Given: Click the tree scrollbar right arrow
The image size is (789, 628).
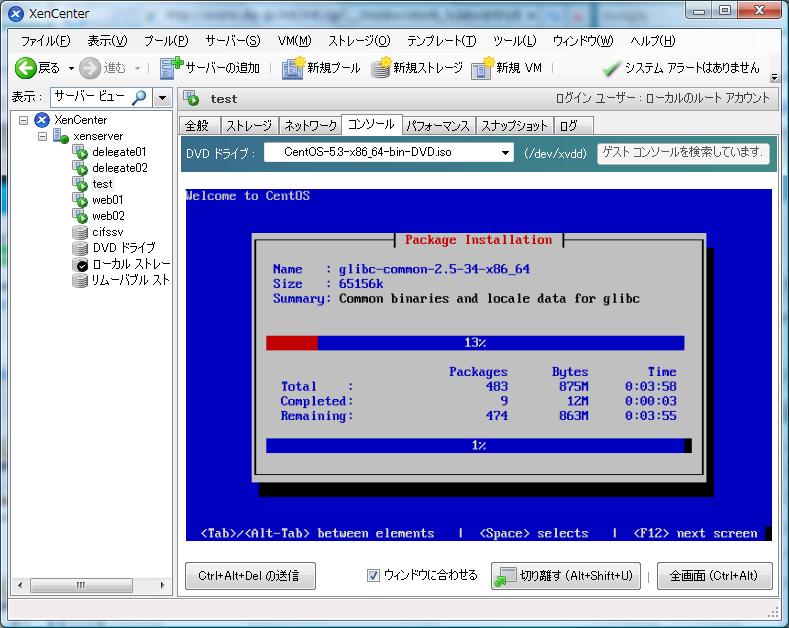Looking at the screenshot, I should point(163,585).
